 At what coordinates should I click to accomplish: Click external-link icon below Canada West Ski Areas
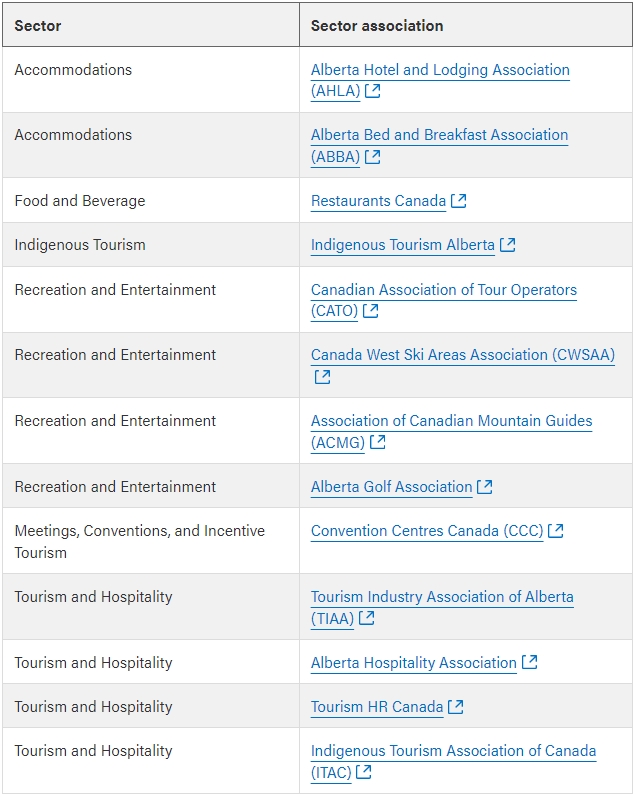[322, 377]
